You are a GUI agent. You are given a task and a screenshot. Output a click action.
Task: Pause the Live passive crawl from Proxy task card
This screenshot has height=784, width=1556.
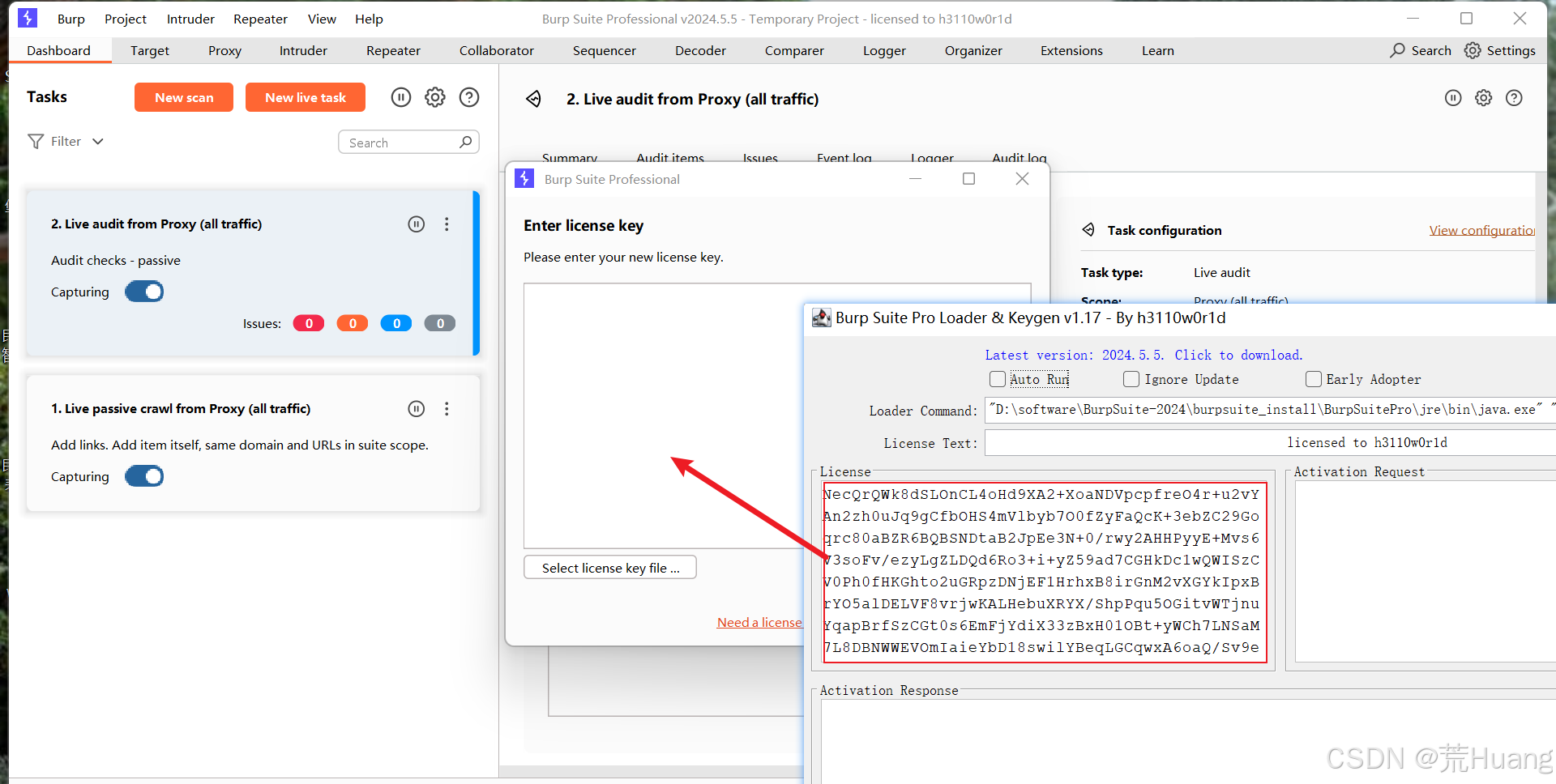pos(416,409)
